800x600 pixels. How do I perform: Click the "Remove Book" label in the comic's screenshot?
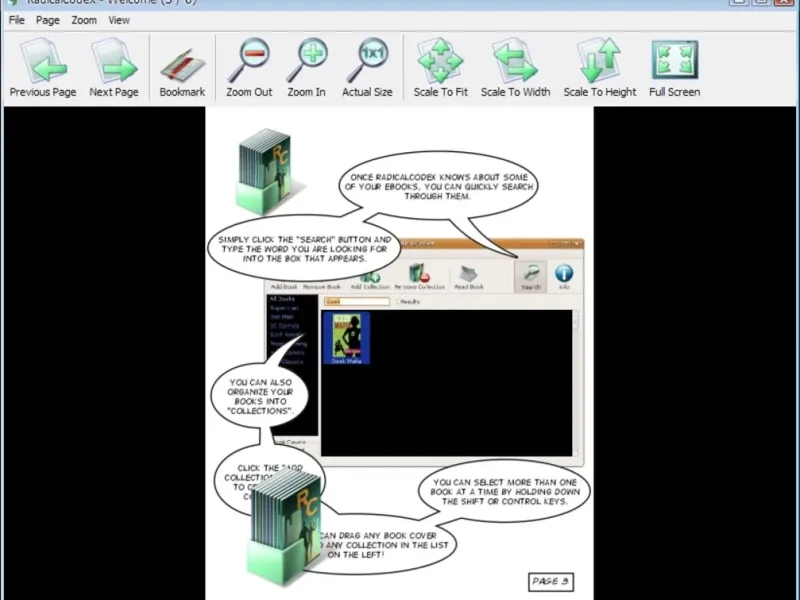pos(321,287)
